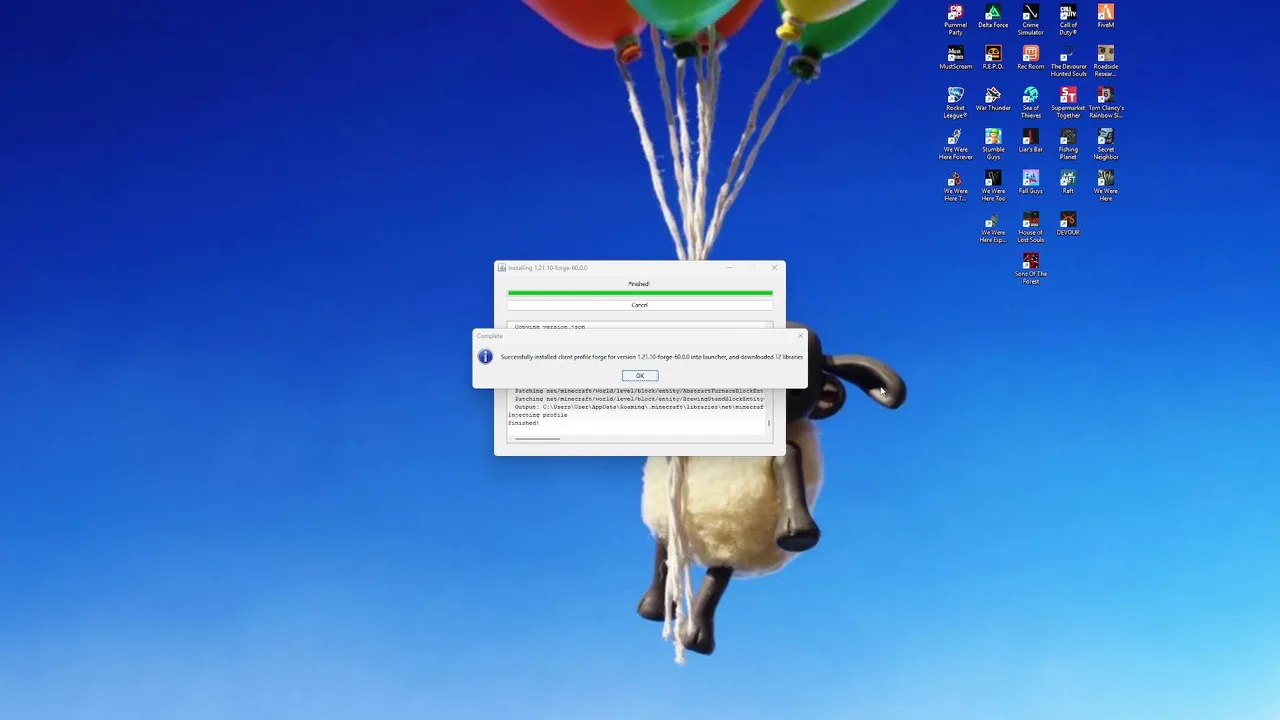Select the War Thunder desktop icon
This screenshot has width=1280, height=720.
coord(993,100)
